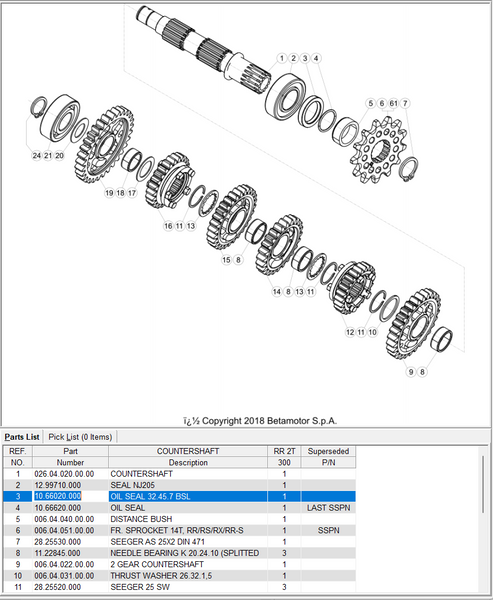Click callout 15 in the diagram
Screen dimensions: 493x600
pyautogui.click(x=227, y=260)
